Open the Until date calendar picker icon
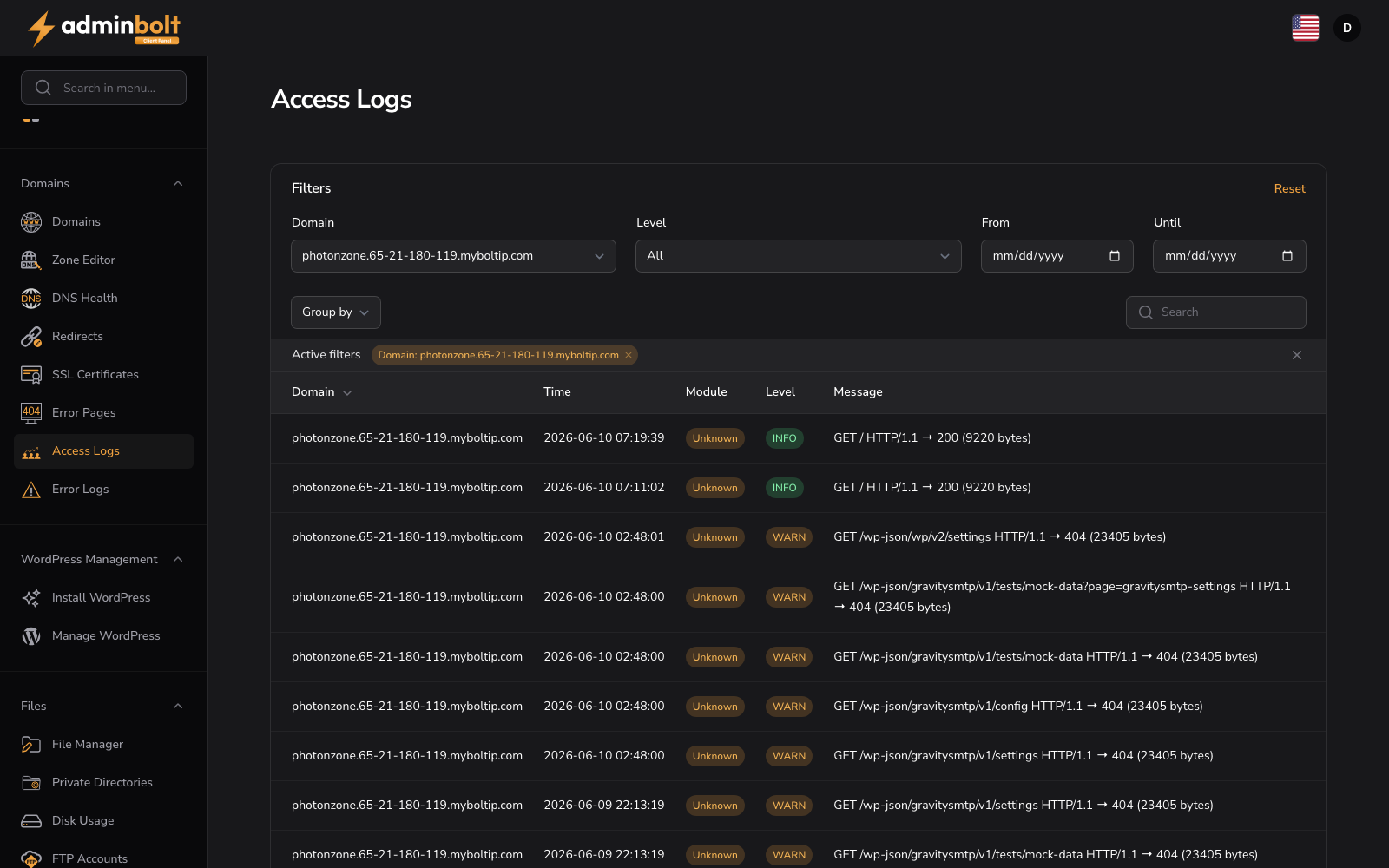Screen dimensions: 1389x868 1287,256
